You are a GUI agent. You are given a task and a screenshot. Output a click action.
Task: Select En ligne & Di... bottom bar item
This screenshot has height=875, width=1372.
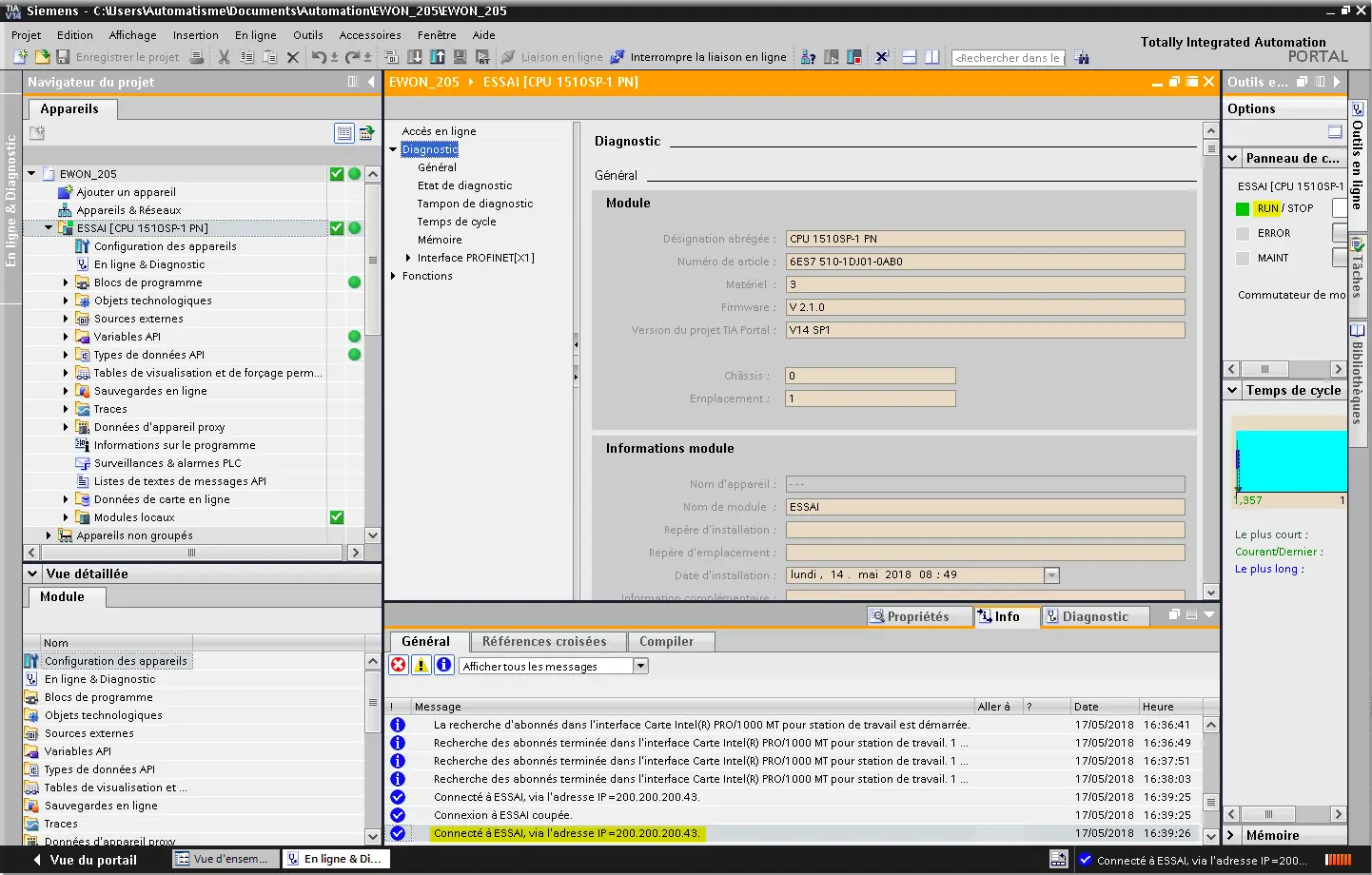coord(336,859)
